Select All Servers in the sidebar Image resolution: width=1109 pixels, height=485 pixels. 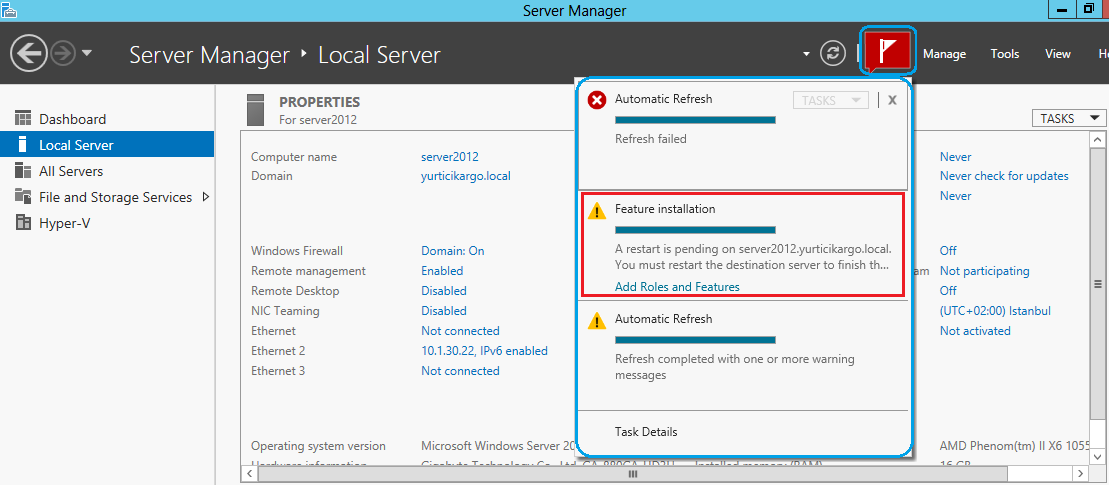pyautogui.click(x=71, y=171)
